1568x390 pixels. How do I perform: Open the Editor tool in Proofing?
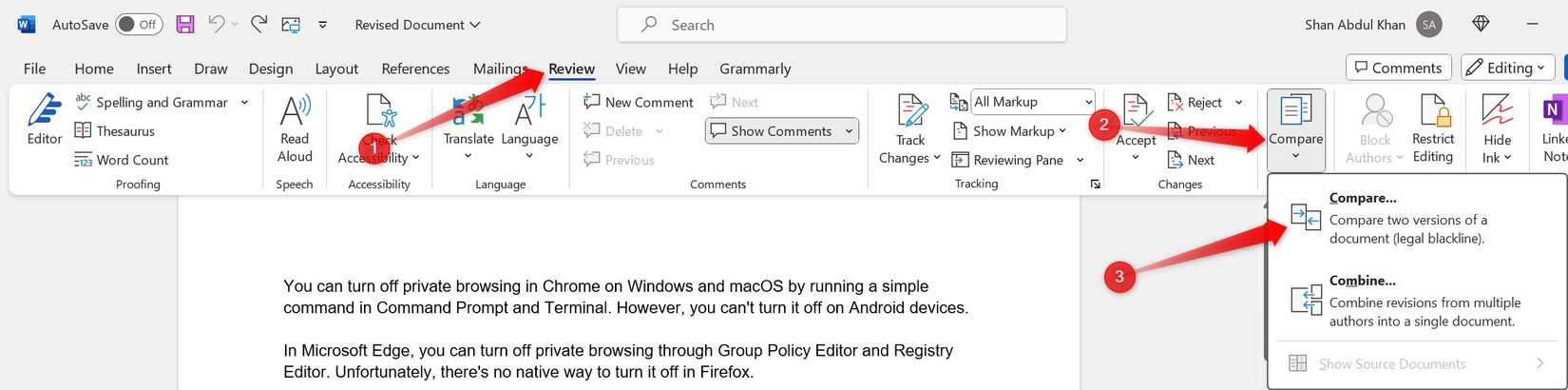(x=45, y=120)
